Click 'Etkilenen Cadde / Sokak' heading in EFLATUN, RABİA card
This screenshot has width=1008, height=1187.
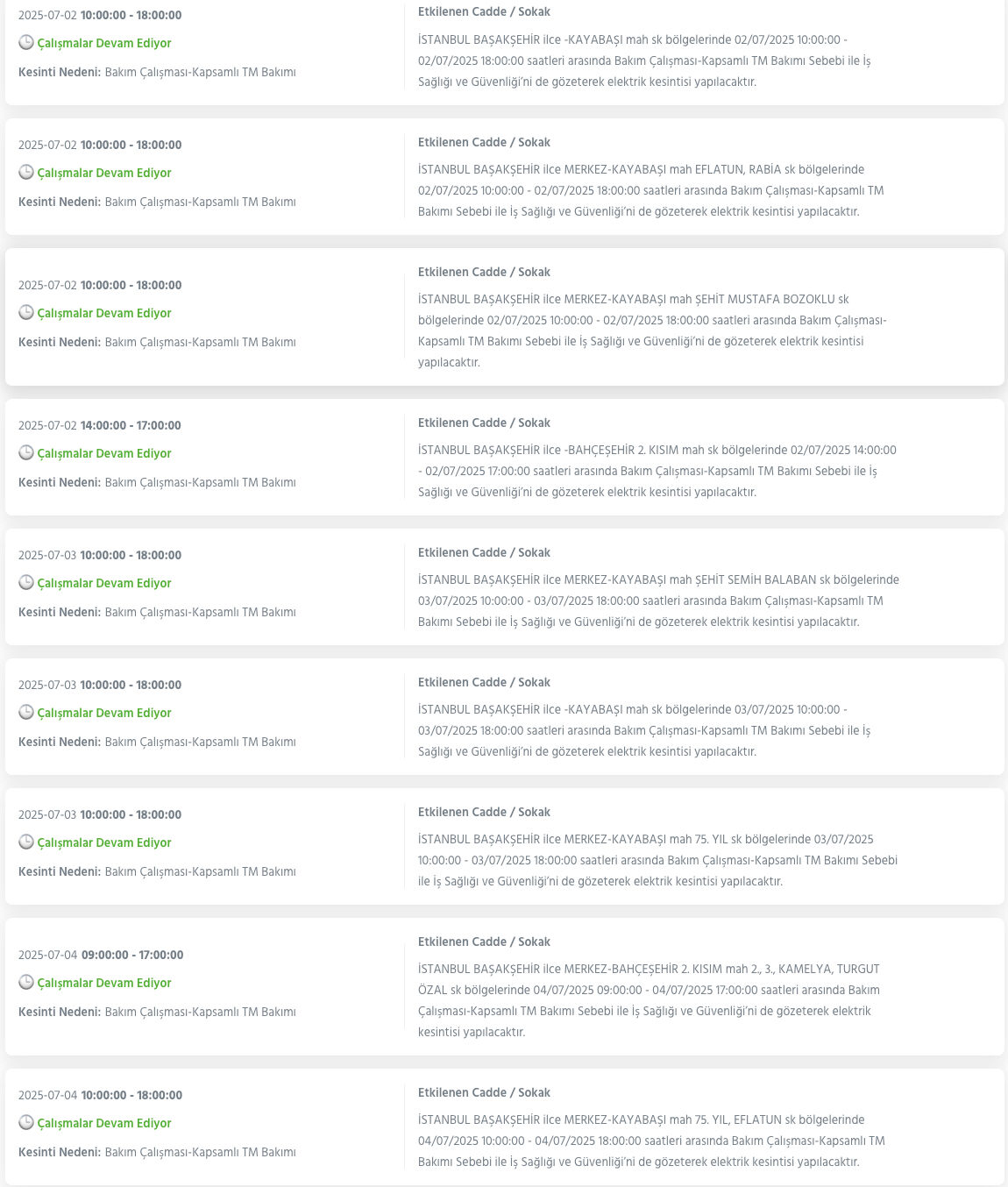[x=484, y=142]
